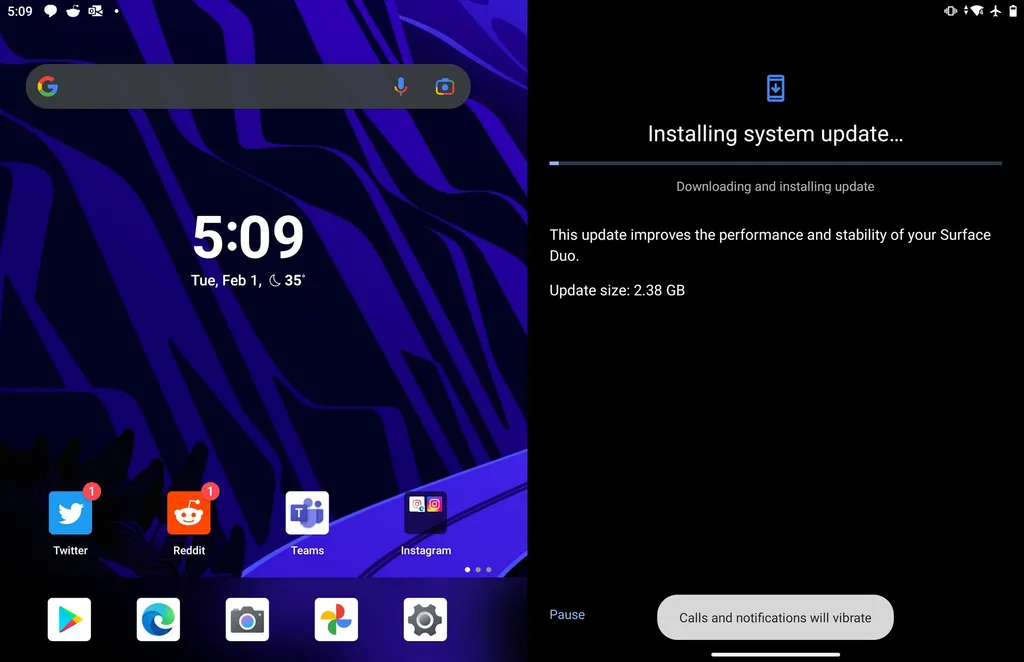
Task: Tap the update download progress bar
Action: tap(775, 163)
